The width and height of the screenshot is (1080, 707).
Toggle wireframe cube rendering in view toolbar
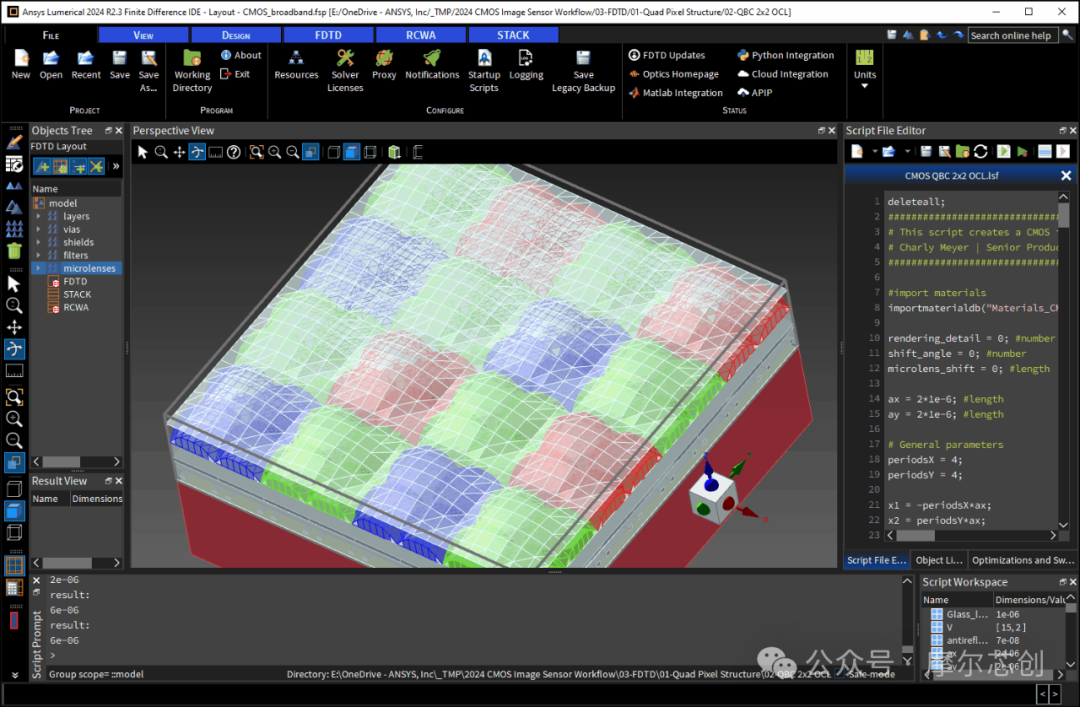[x=334, y=152]
